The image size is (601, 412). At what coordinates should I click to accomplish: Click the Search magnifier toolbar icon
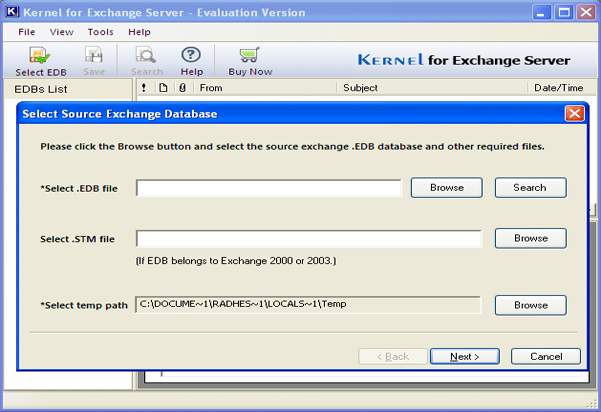pyautogui.click(x=146, y=57)
